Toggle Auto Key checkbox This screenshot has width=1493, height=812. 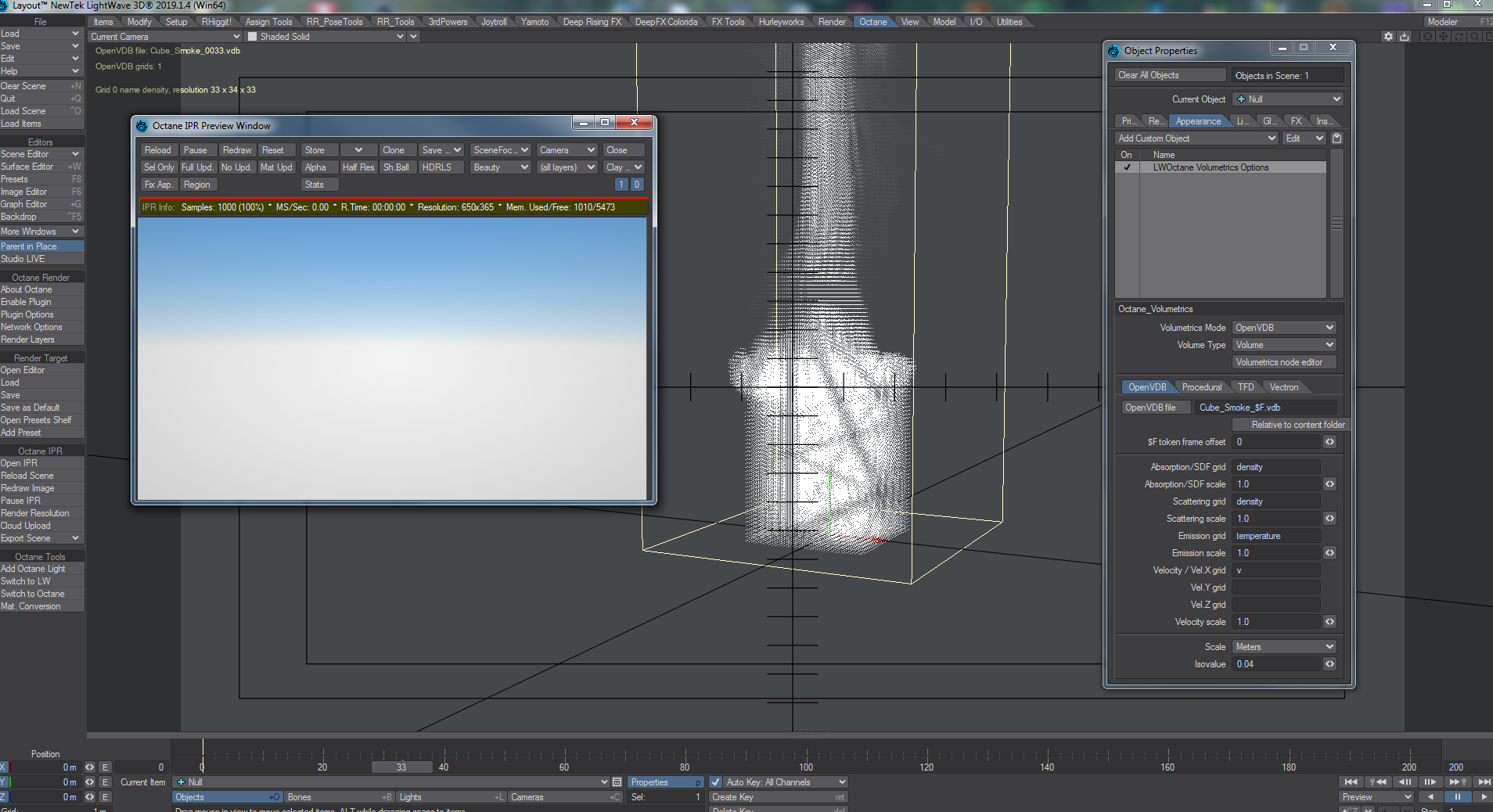coord(715,782)
